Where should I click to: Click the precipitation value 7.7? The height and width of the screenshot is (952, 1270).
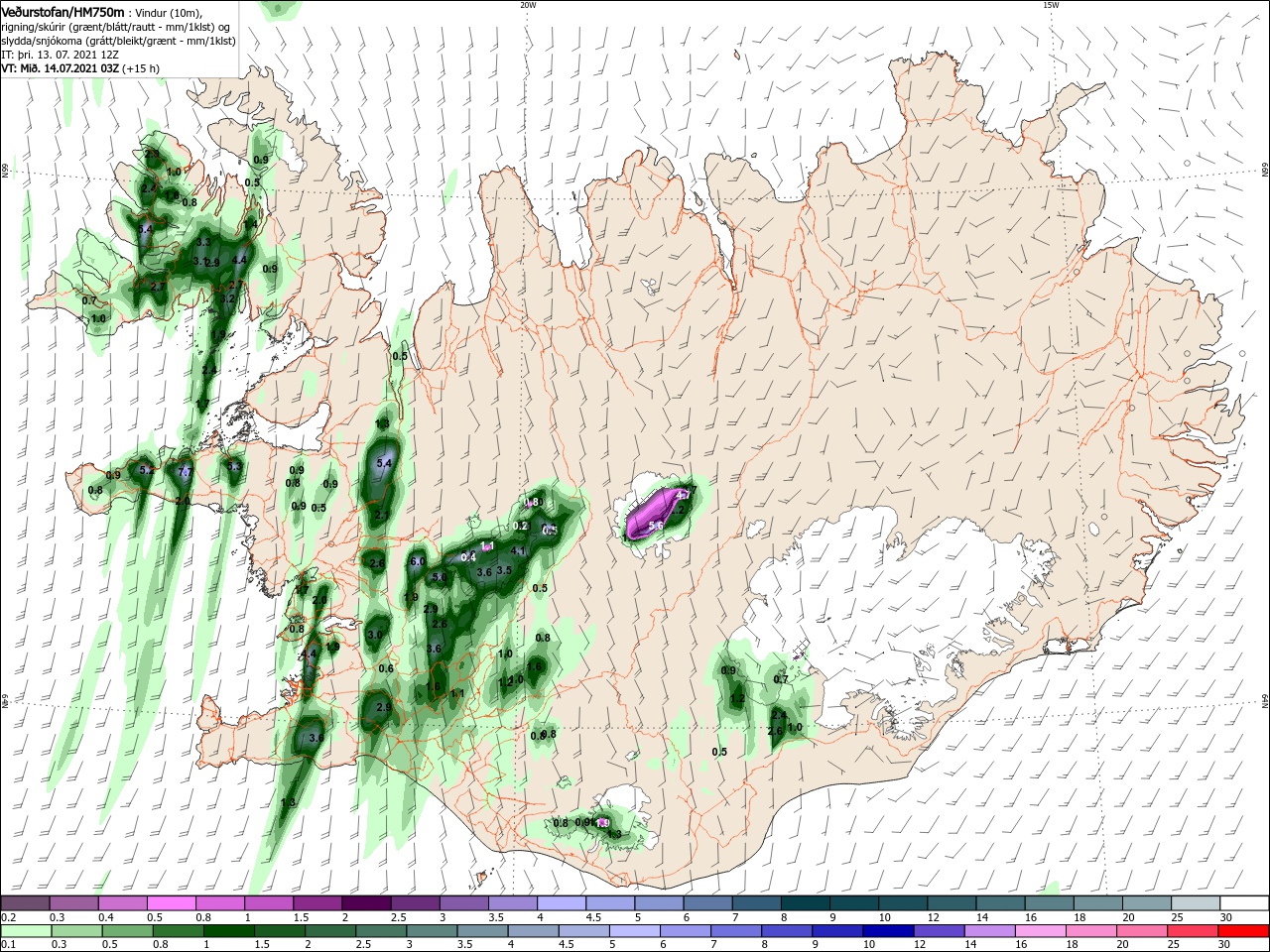pos(185,472)
